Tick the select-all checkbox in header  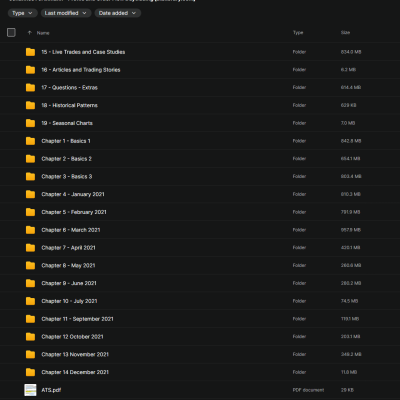pos(11,32)
